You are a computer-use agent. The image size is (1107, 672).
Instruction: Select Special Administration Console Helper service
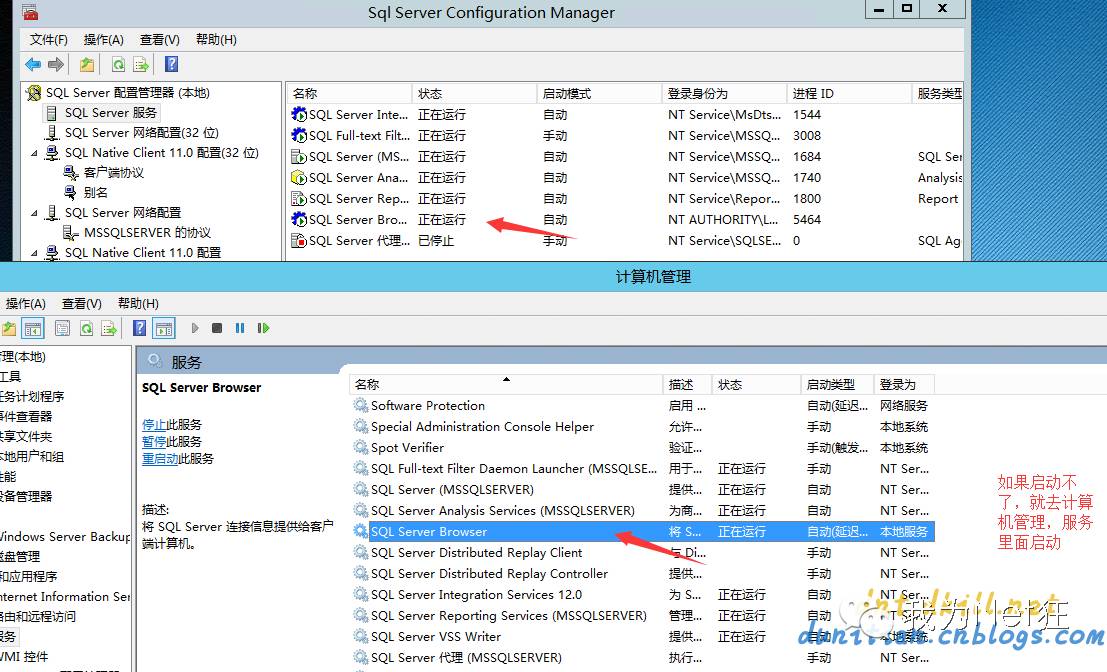pyautogui.click(x=642, y=427)
